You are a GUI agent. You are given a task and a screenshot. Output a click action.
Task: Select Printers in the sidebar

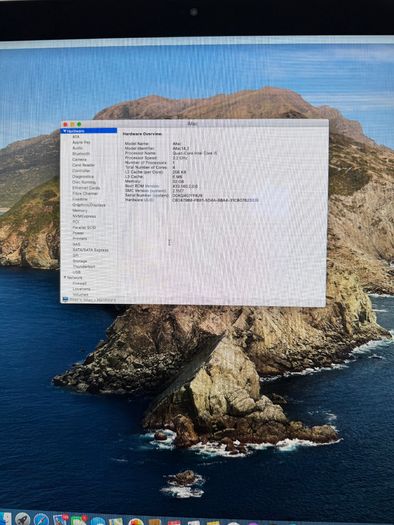coord(80,239)
